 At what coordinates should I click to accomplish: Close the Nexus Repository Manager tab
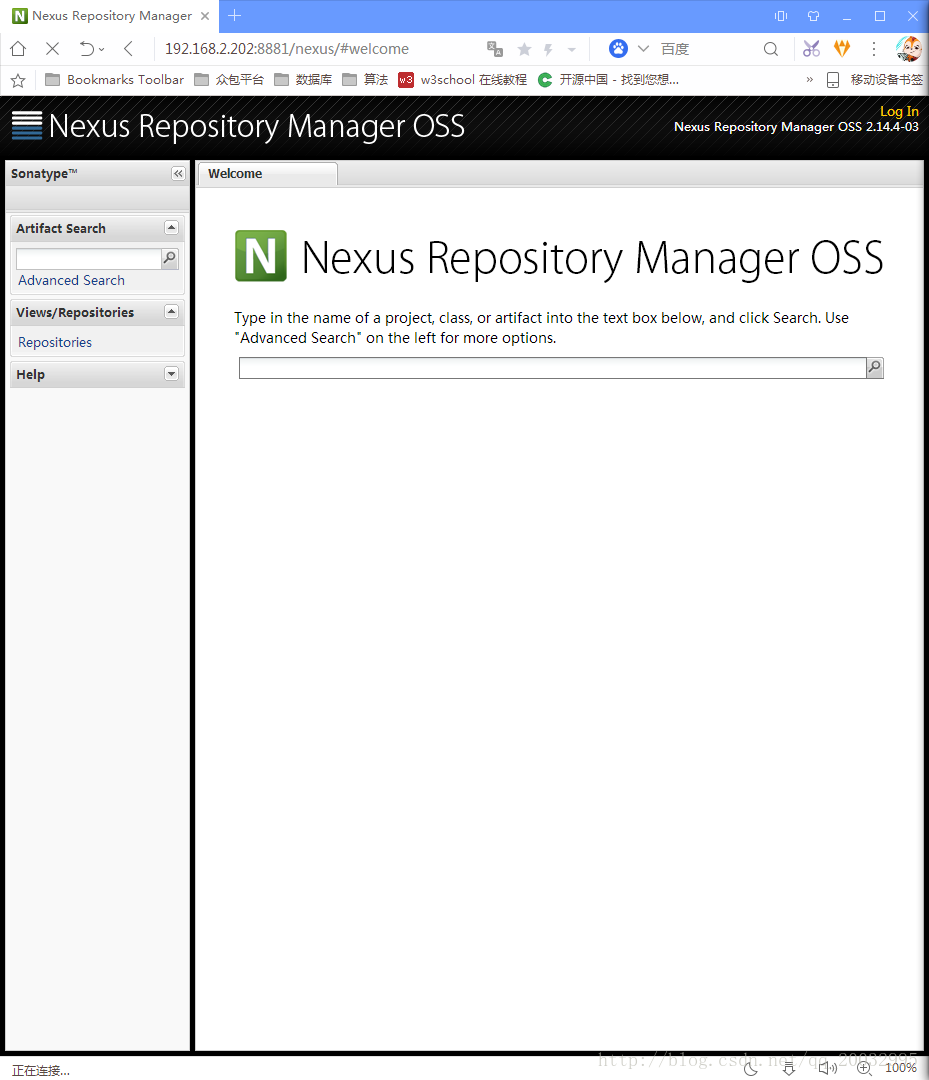(205, 16)
